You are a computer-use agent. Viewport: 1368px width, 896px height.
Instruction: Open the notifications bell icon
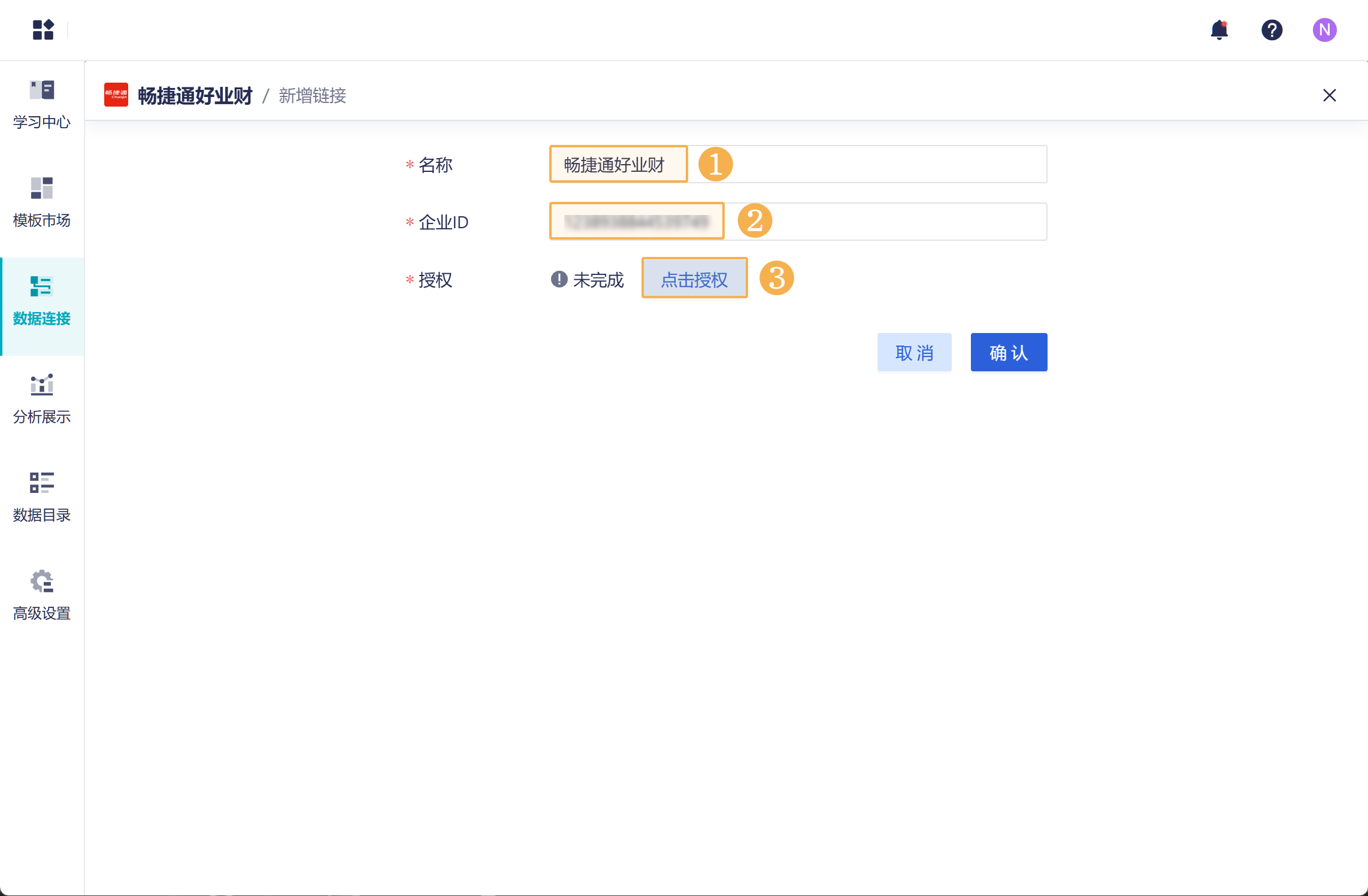[x=1219, y=30]
